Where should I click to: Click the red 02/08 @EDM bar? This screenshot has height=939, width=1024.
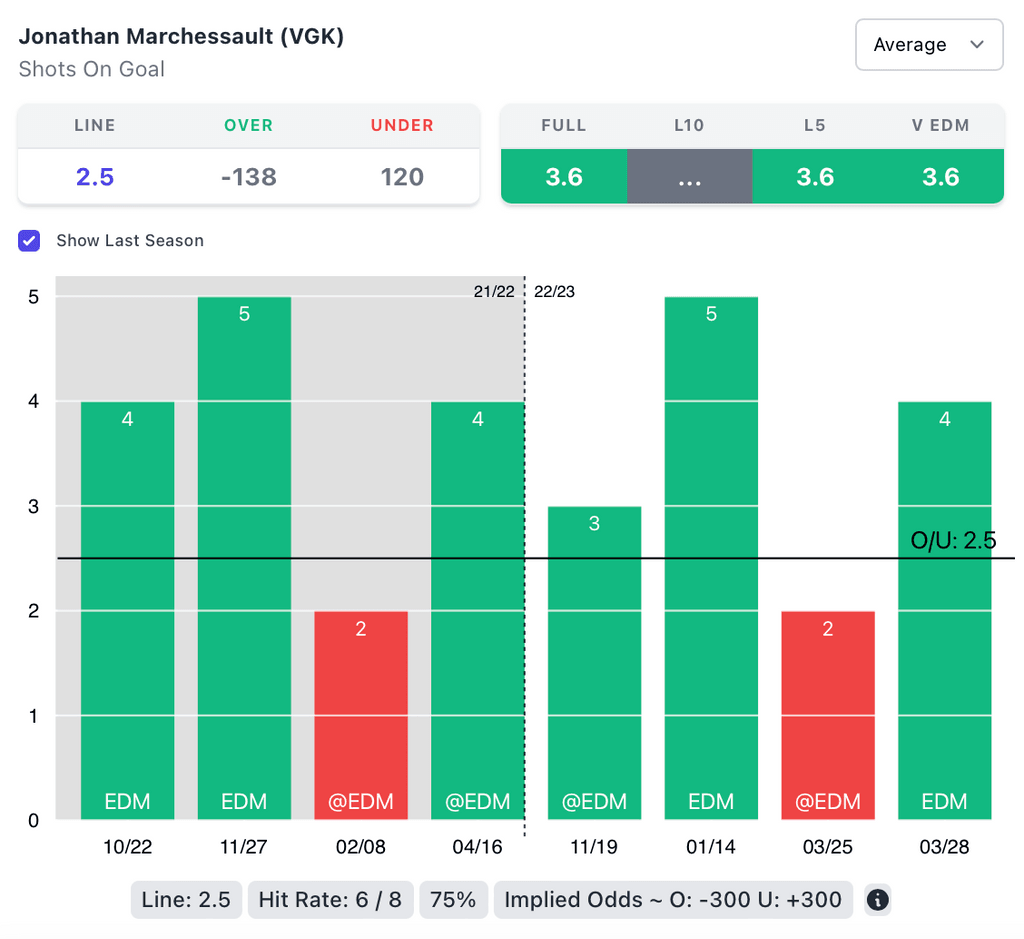pyautogui.click(x=361, y=715)
